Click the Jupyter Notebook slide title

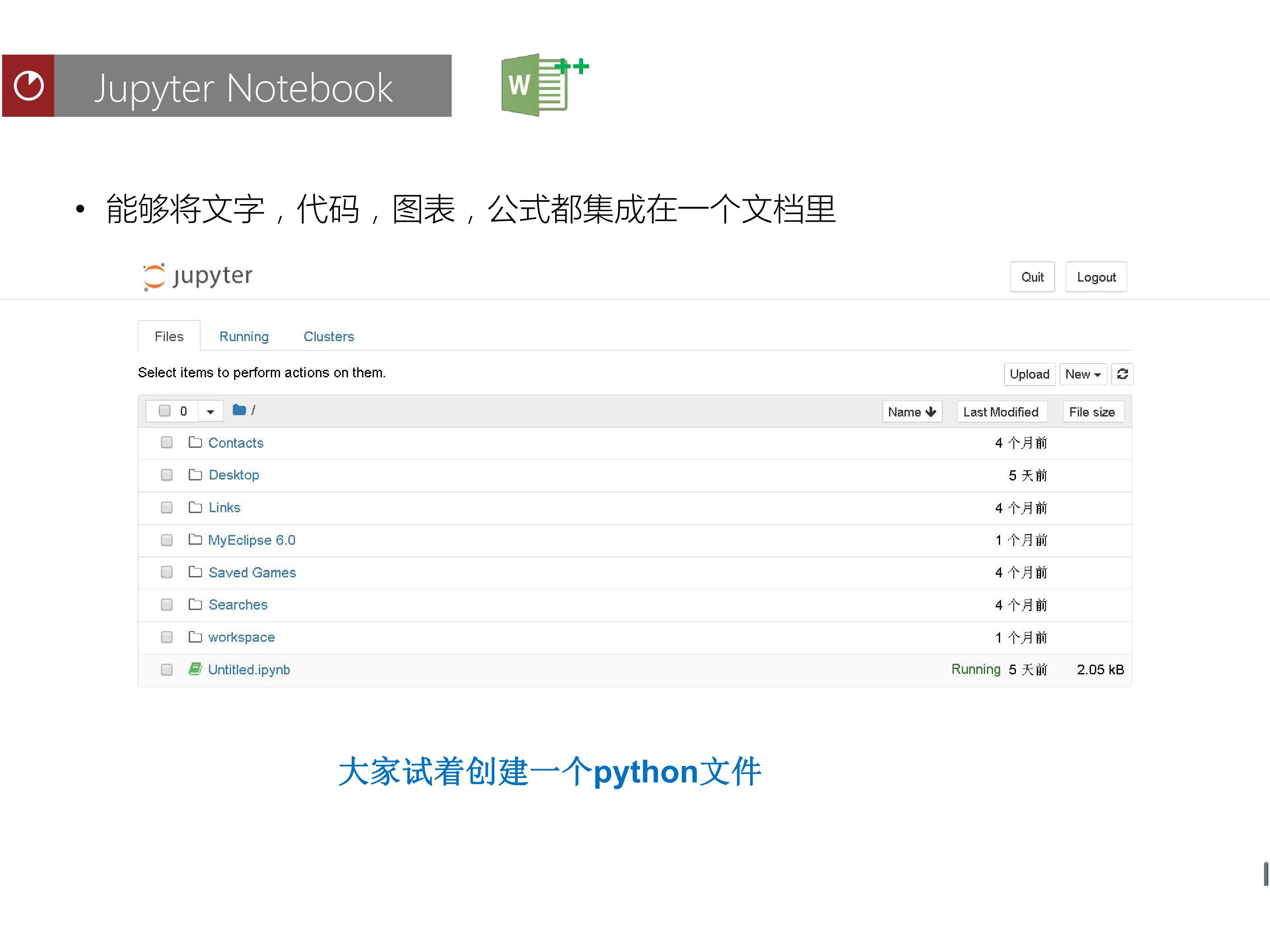[243, 89]
